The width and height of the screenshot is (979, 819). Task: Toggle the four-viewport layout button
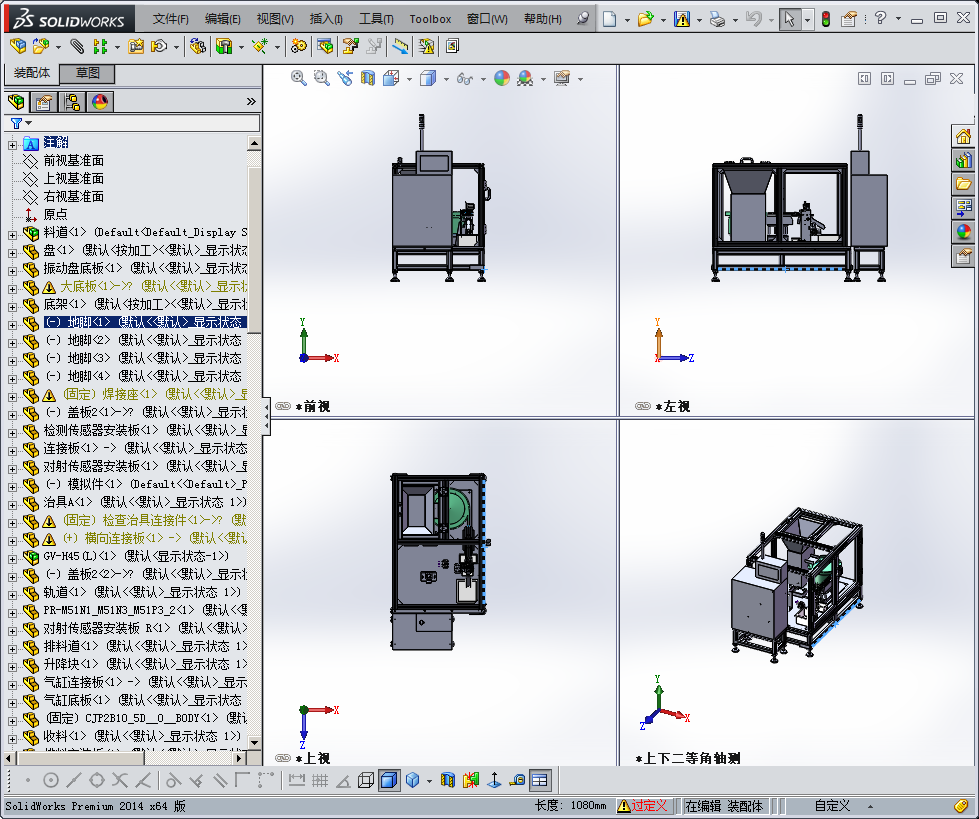[539, 780]
